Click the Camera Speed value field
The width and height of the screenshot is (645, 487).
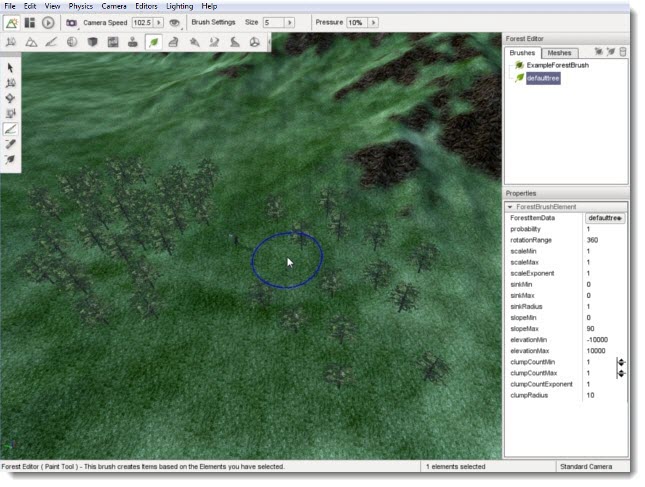point(143,23)
